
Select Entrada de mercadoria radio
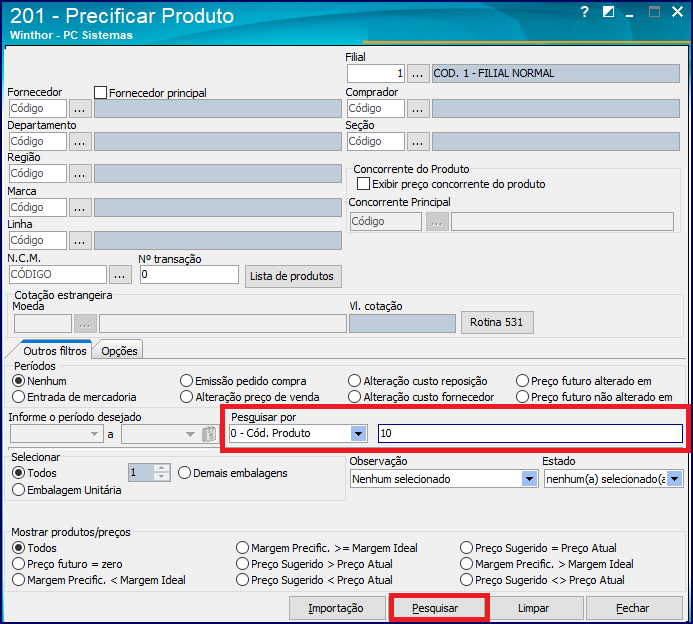(19, 397)
